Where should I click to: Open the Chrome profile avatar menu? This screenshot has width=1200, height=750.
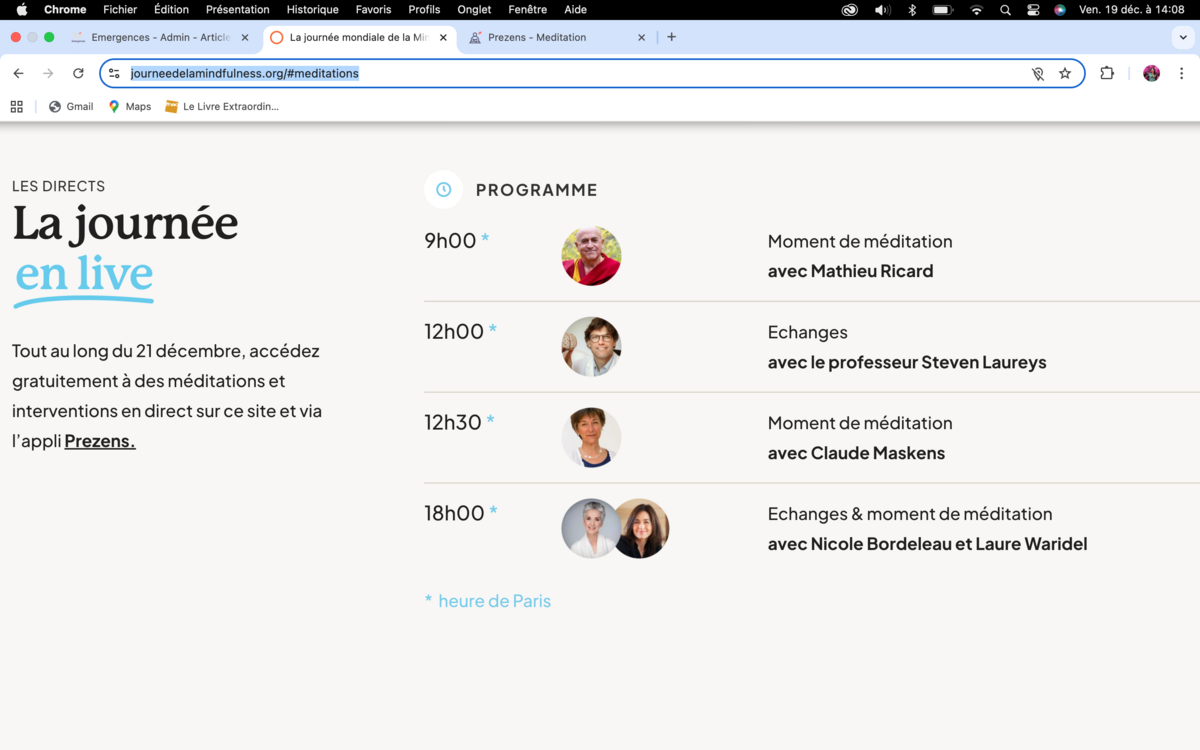click(1151, 73)
